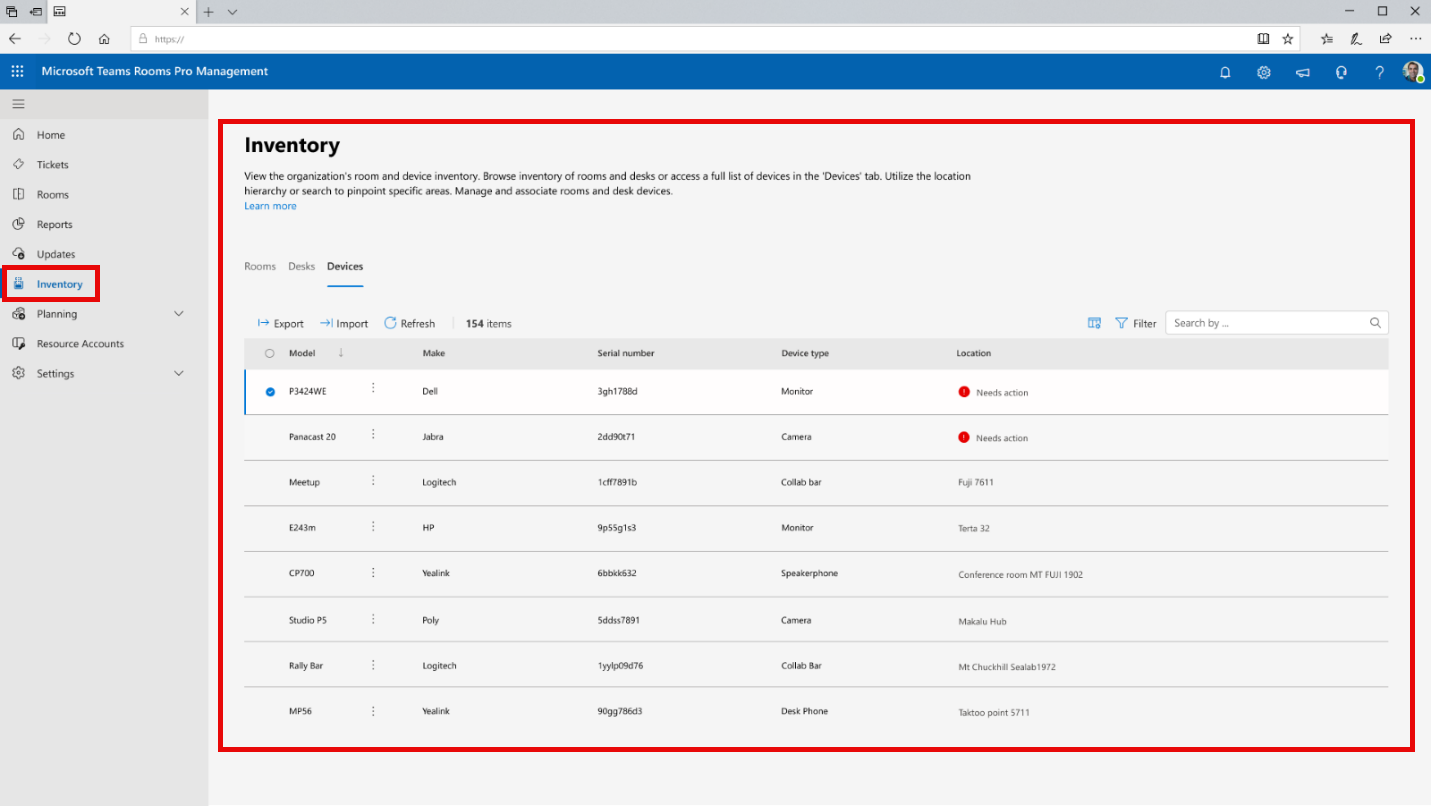Click the Location column header

(974, 353)
